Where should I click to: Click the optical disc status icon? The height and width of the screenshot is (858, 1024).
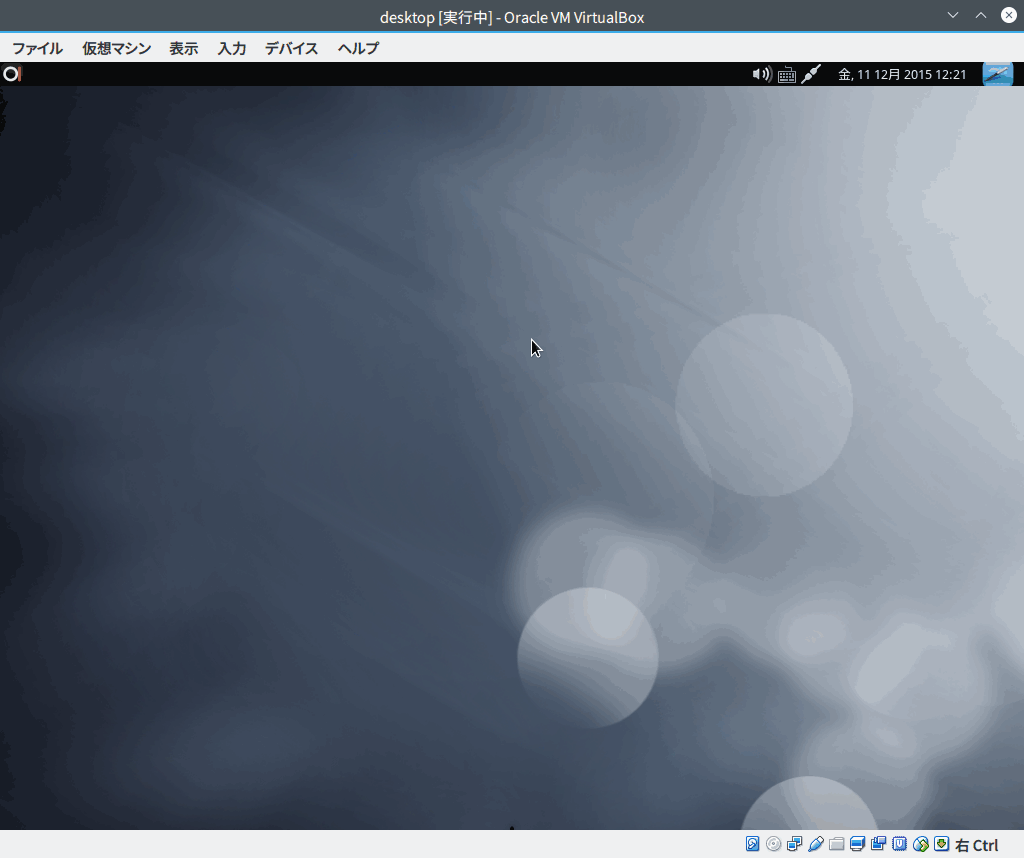coord(773,844)
